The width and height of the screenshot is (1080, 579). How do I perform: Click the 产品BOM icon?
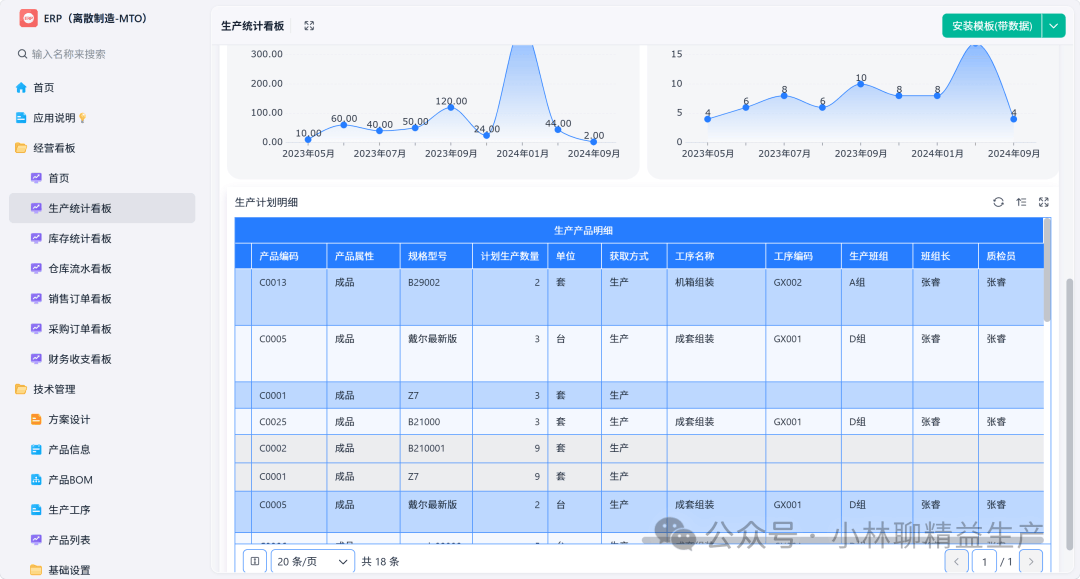[37, 480]
